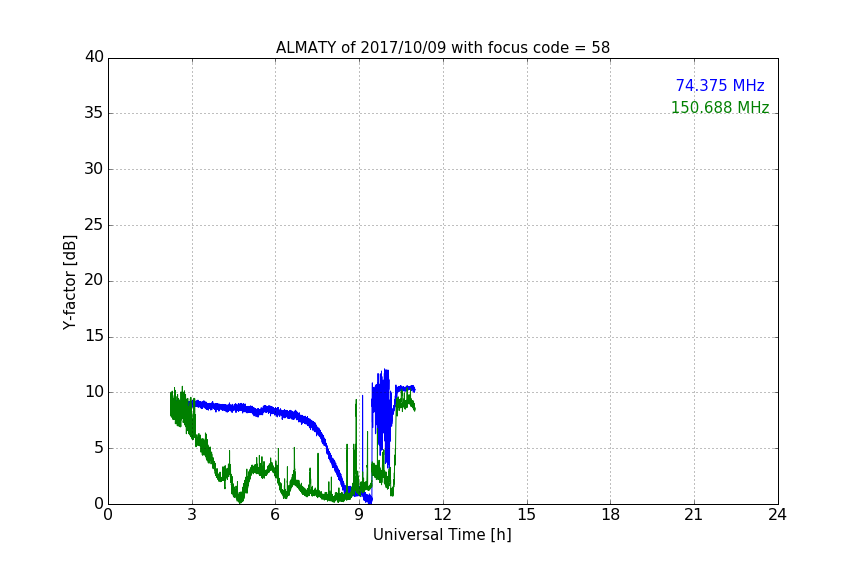Image resolution: width=864 pixels, height=576 pixels.
Task: Click the x-axis tick label '3'
Action: coord(192,515)
